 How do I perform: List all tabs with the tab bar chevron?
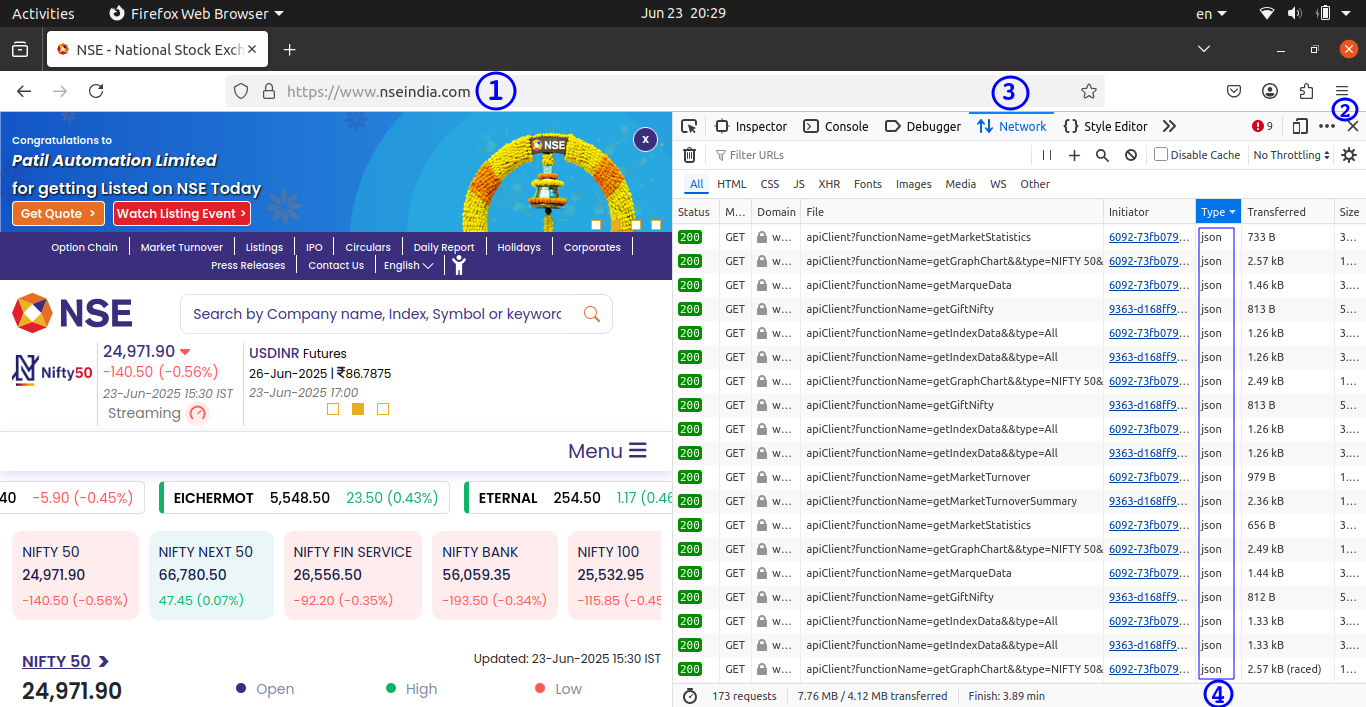pyautogui.click(x=1204, y=49)
